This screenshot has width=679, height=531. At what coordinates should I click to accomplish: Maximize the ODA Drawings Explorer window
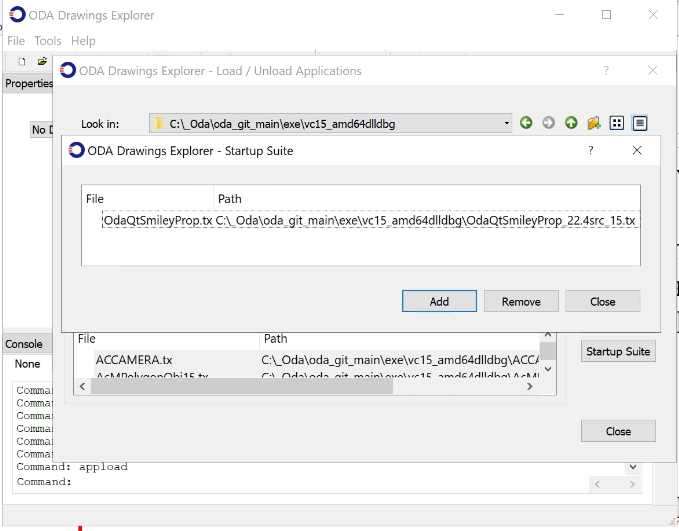coord(606,15)
